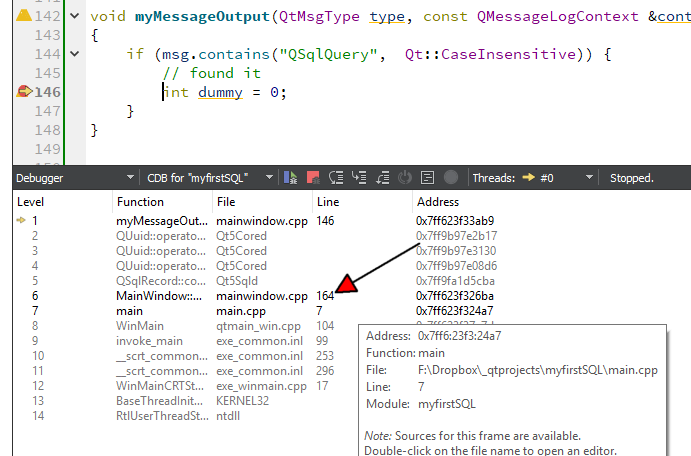Select stack frame 12 WinMainCRTSt...
This screenshot has width=691, height=456.
point(160,386)
